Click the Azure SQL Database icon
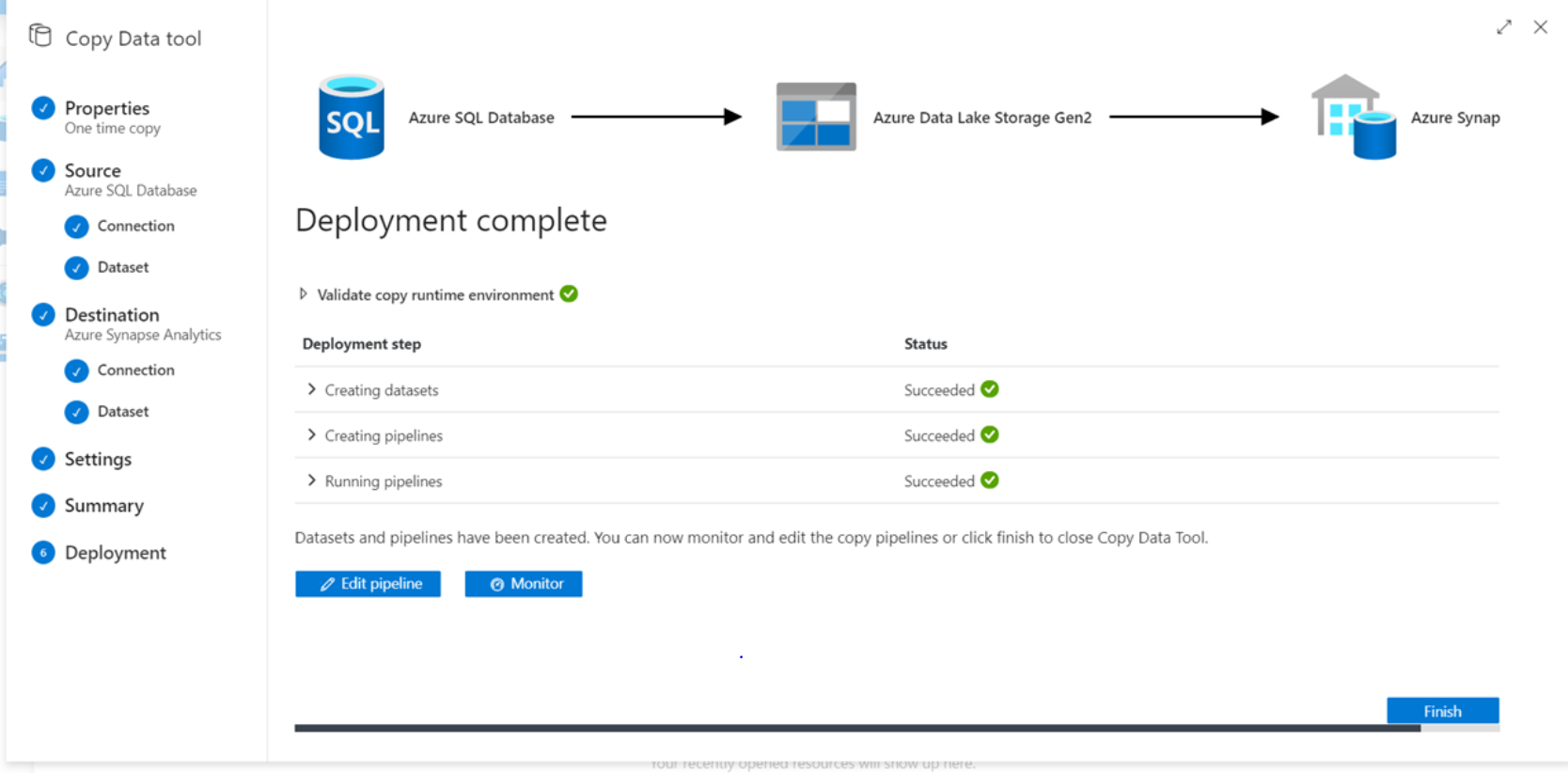 click(x=352, y=118)
